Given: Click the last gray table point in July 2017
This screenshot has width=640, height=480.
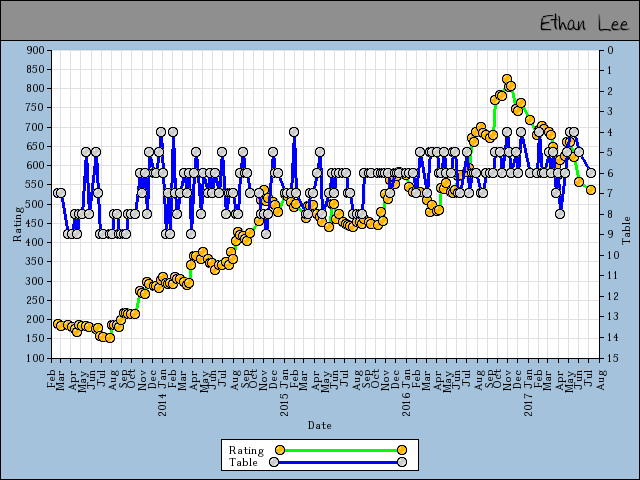Looking at the screenshot, I should click(591, 173).
